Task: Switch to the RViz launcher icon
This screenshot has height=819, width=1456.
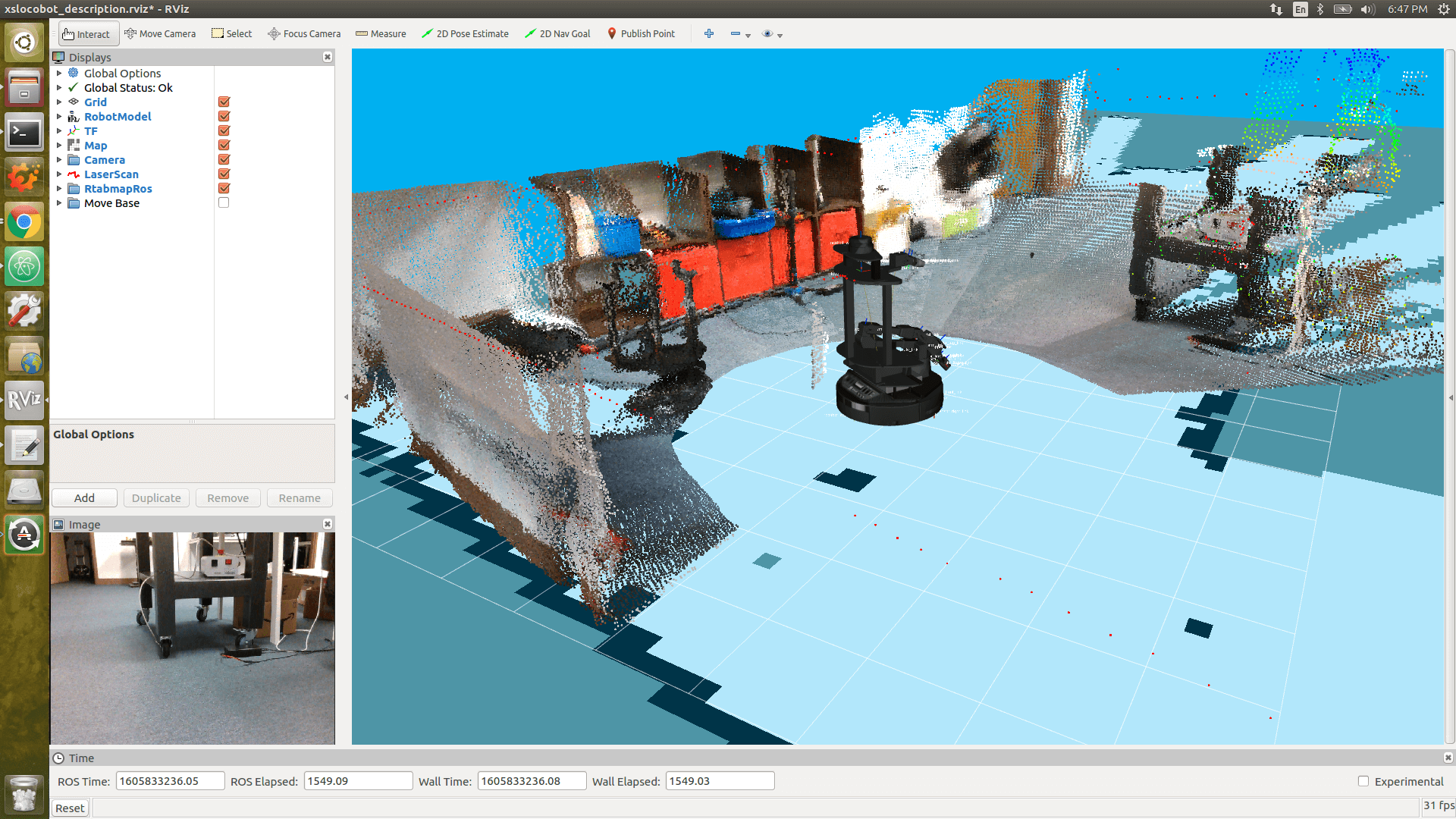Action: 24,400
